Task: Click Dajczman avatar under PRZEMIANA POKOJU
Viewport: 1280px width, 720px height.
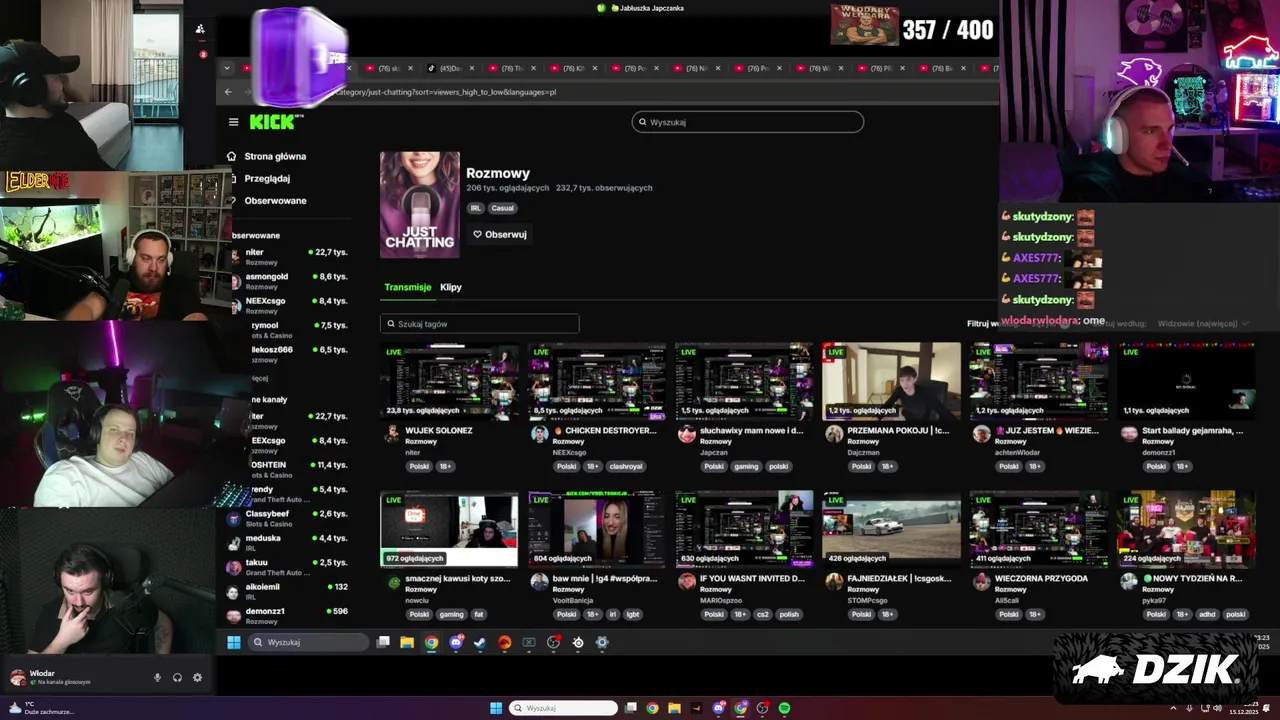Action: pyautogui.click(x=834, y=433)
